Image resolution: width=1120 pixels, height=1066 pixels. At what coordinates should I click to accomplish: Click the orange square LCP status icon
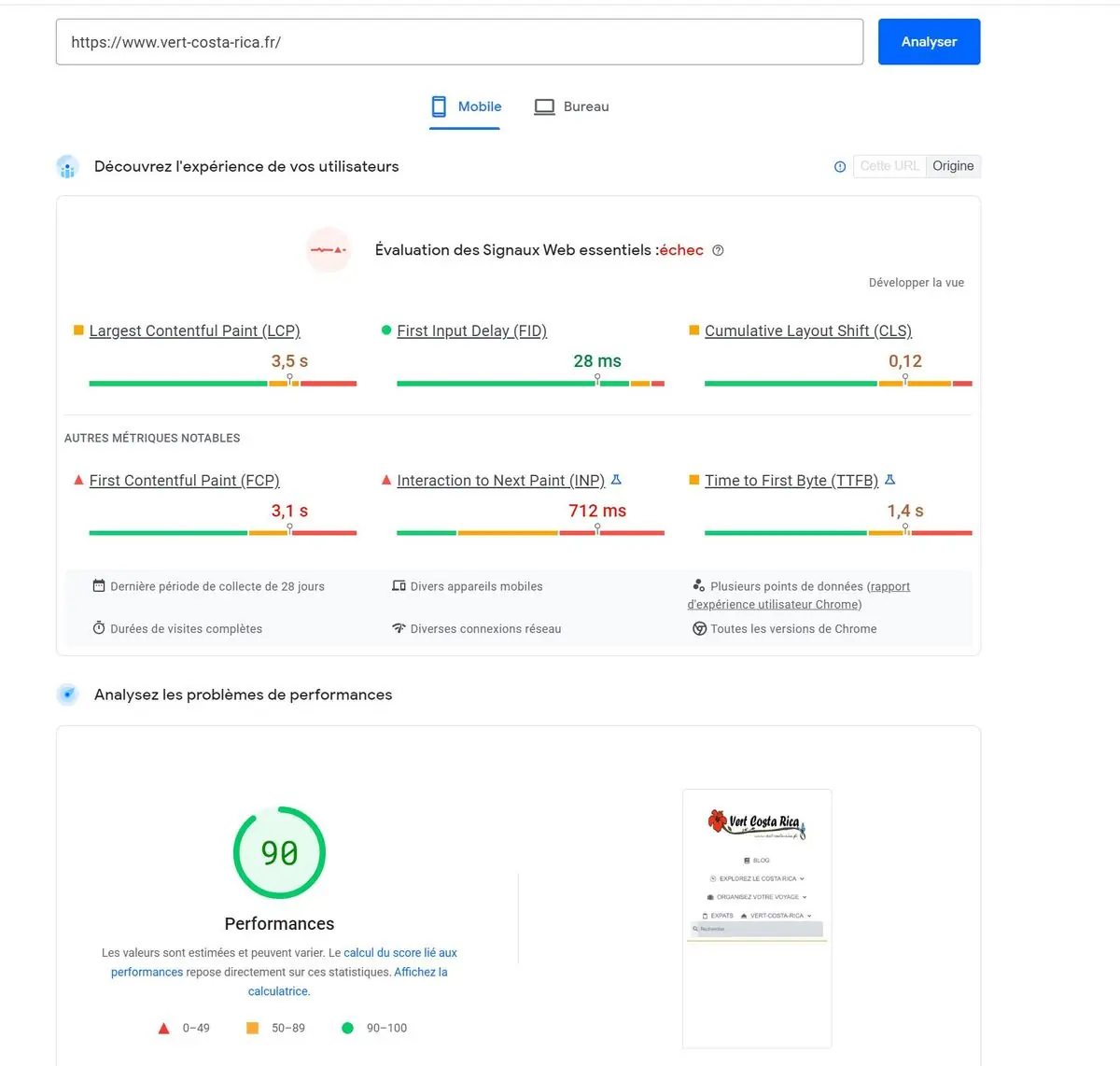[x=78, y=330]
